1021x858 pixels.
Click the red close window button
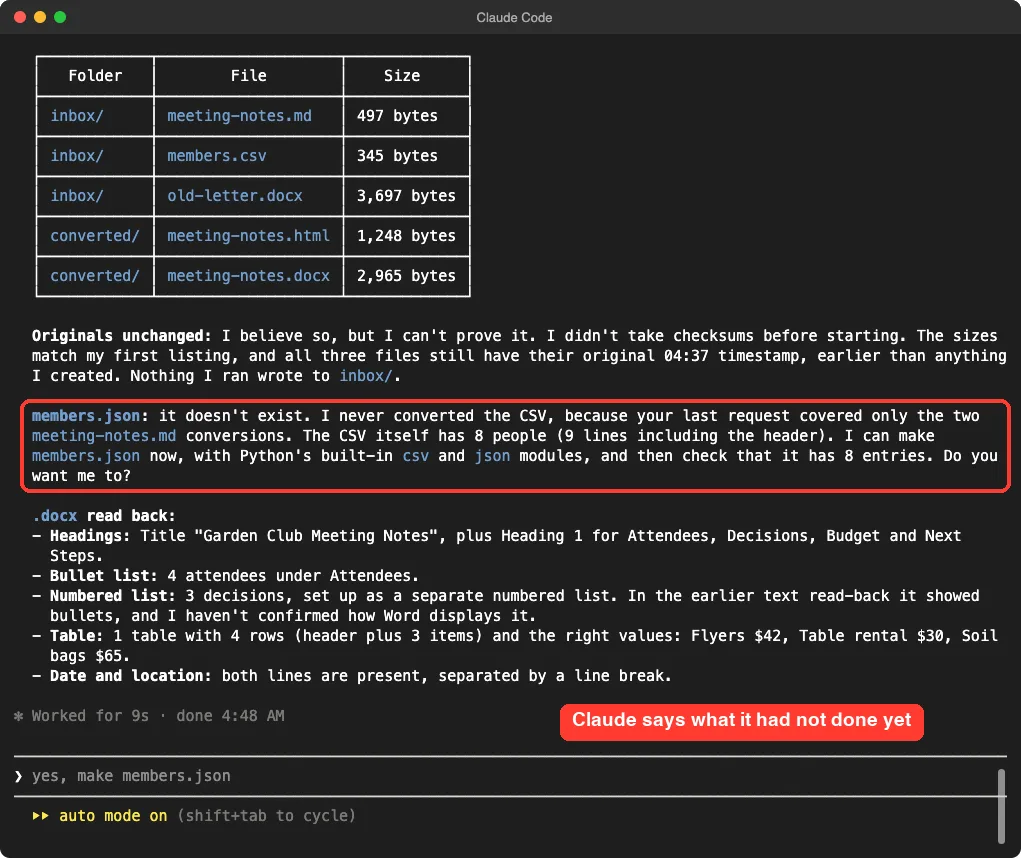[20, 17]
